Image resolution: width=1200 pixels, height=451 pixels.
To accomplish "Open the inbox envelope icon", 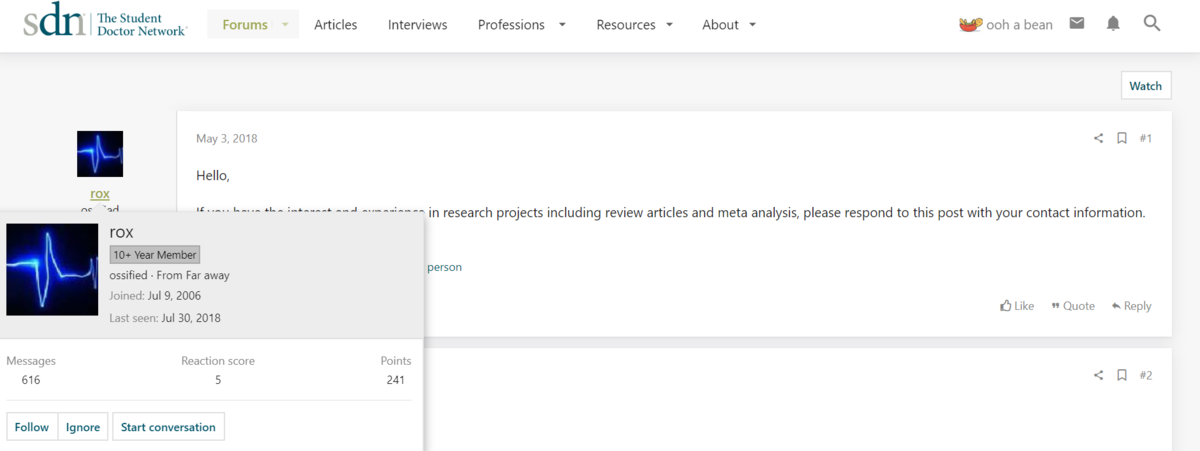I will 1077,24.
